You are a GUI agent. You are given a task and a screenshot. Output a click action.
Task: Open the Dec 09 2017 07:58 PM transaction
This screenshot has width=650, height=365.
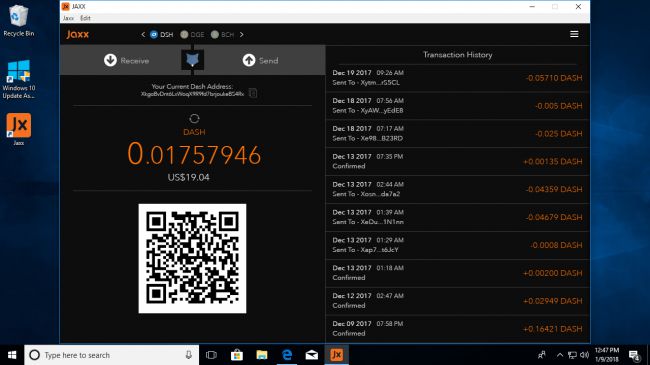coord(457,328)
